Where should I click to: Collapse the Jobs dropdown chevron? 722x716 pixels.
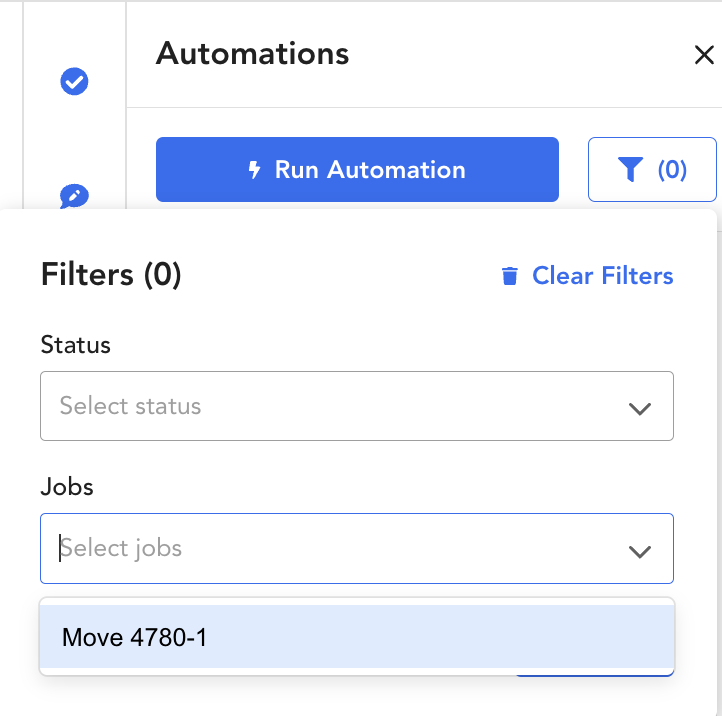pos(640,551)
